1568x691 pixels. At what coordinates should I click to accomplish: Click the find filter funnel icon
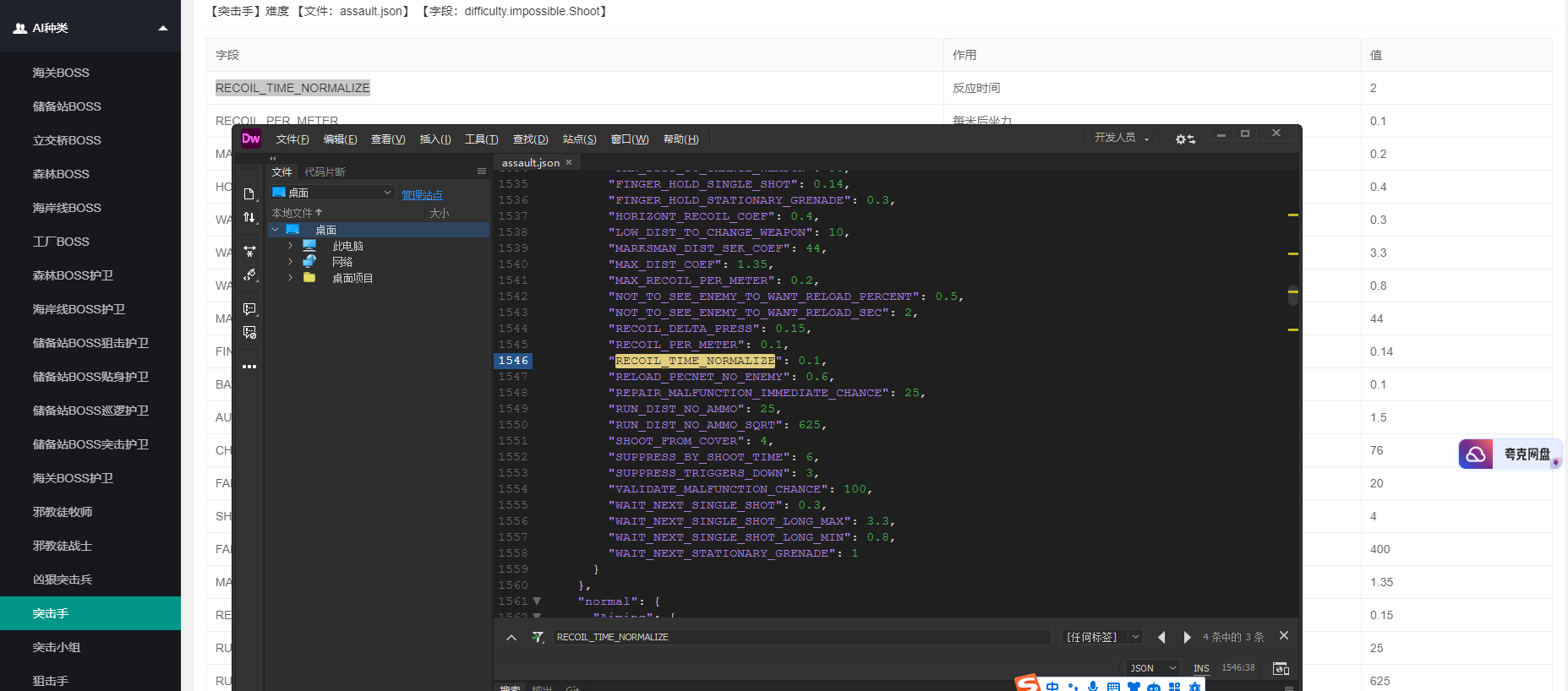537,637
